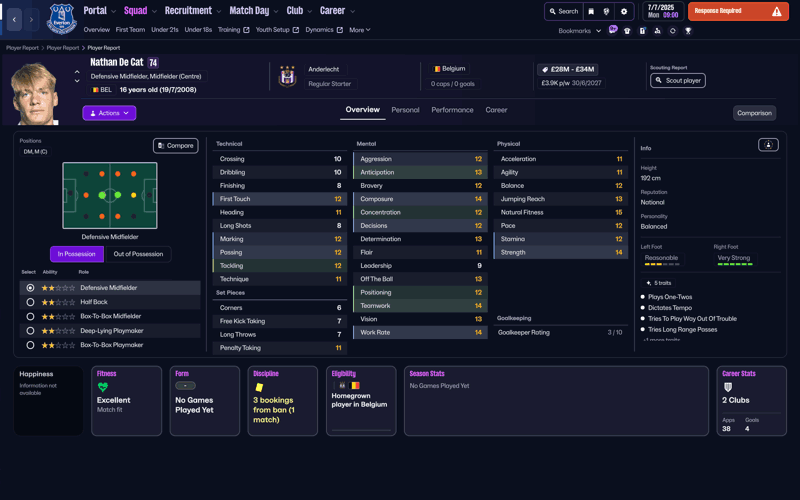Viewport: 800px width, 500px height.
Task: Open the Actions dropdown
Action: [x=109, y=113]
